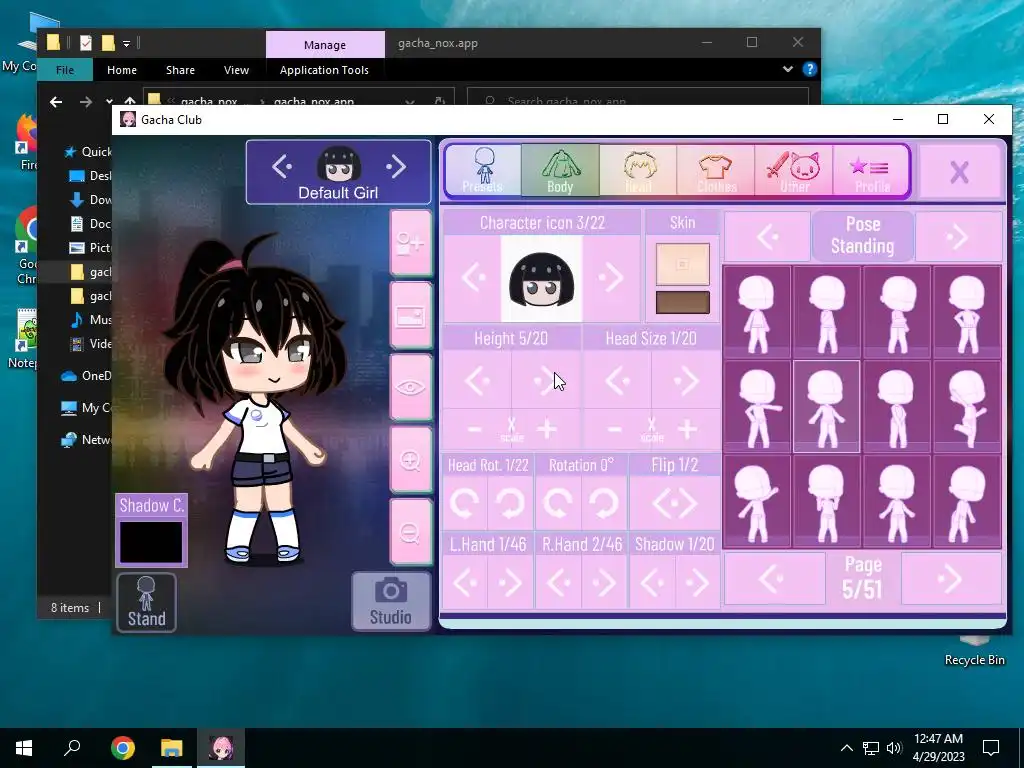Select next character icon arrow
Image resolution: width=1024 pixels, height=768 pixels.
tap(611, 278)
